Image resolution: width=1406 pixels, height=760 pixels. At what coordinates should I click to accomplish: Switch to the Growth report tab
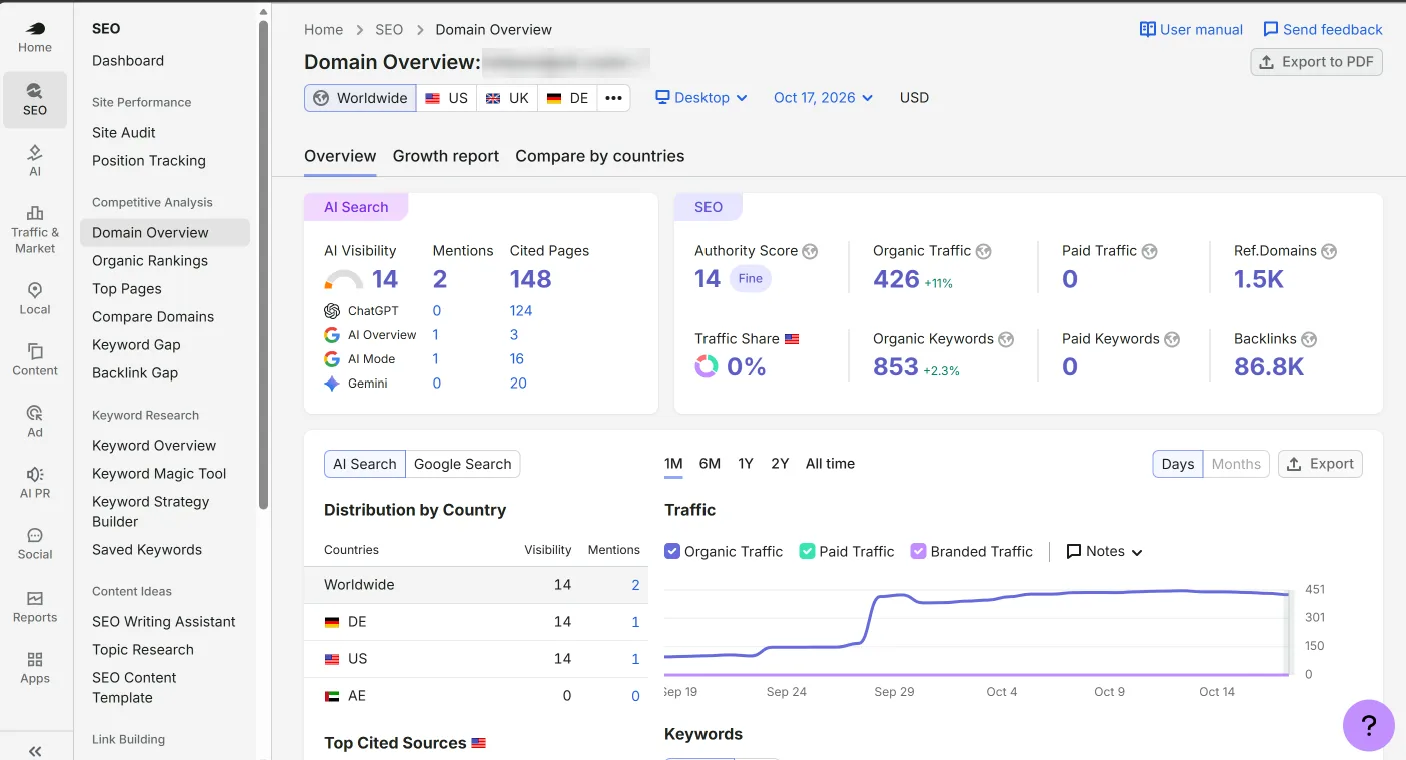click(x=446, y=156)
